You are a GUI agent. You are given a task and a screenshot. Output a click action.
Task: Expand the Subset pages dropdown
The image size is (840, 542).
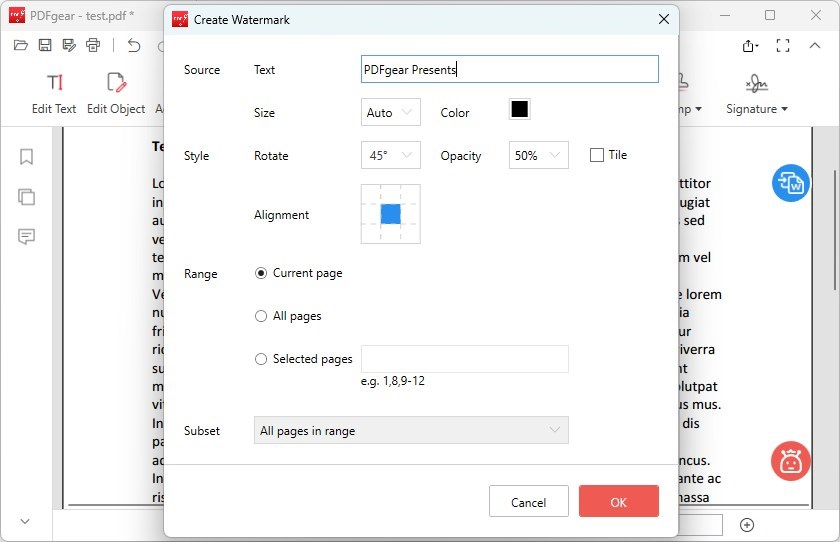coord(411,430)
